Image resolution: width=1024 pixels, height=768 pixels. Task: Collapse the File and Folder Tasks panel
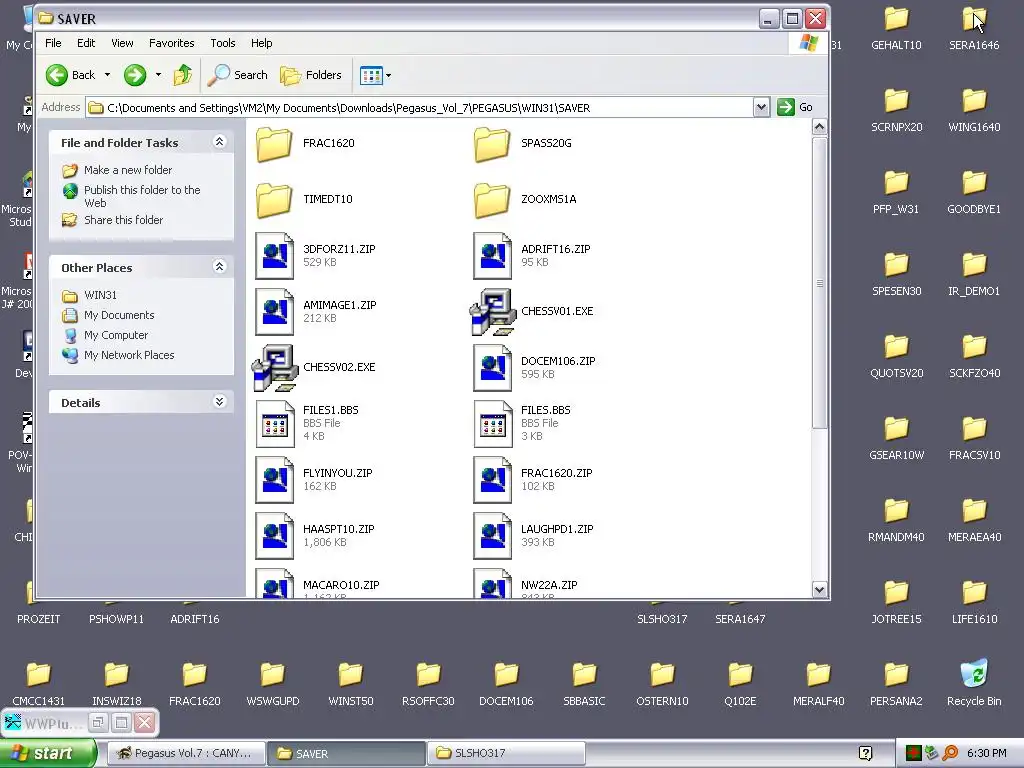(219, 142)
